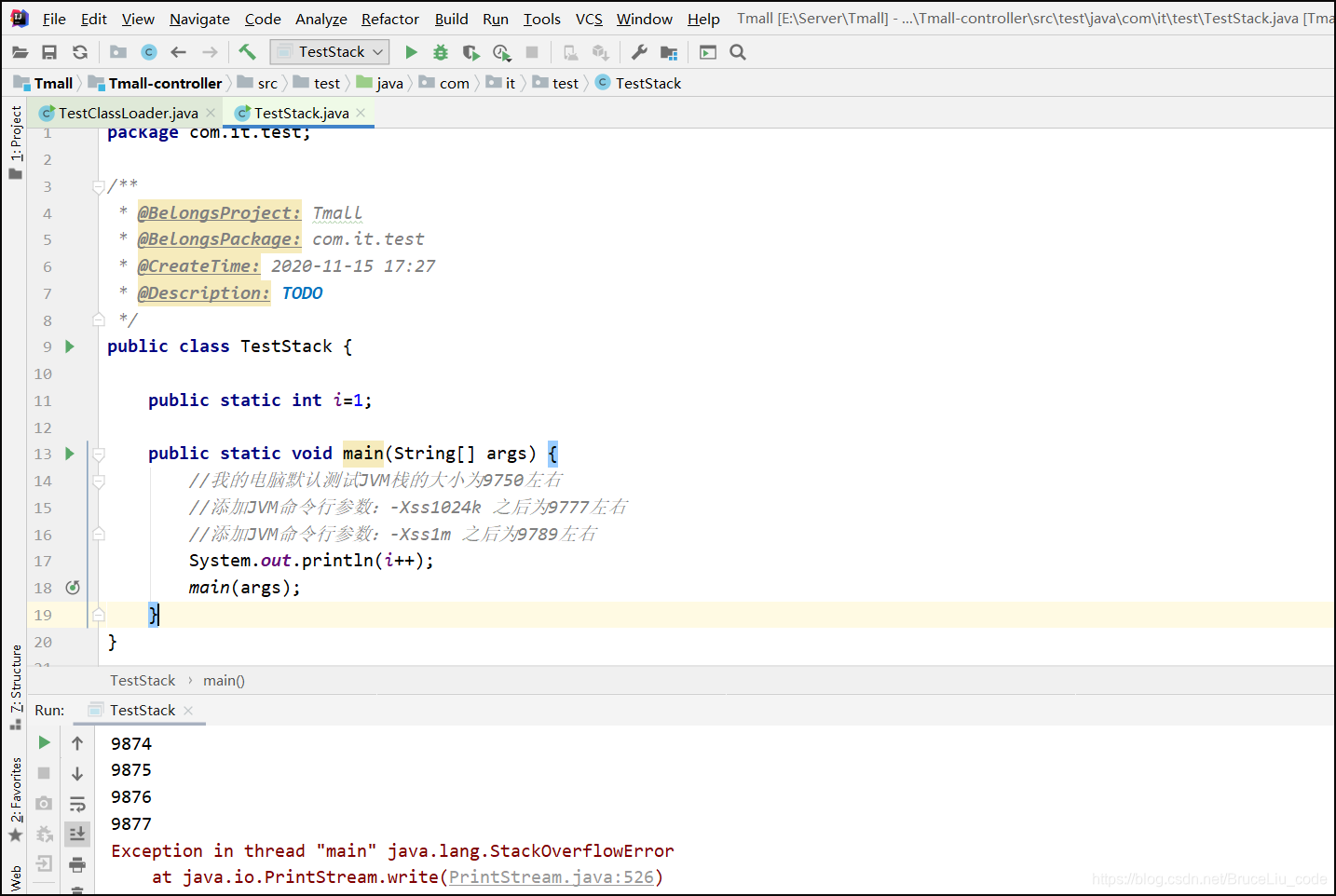Click the Build project hammer icon
Image resolution: width=1336 pixels, height=896 pixels.
tap(247, 52)
